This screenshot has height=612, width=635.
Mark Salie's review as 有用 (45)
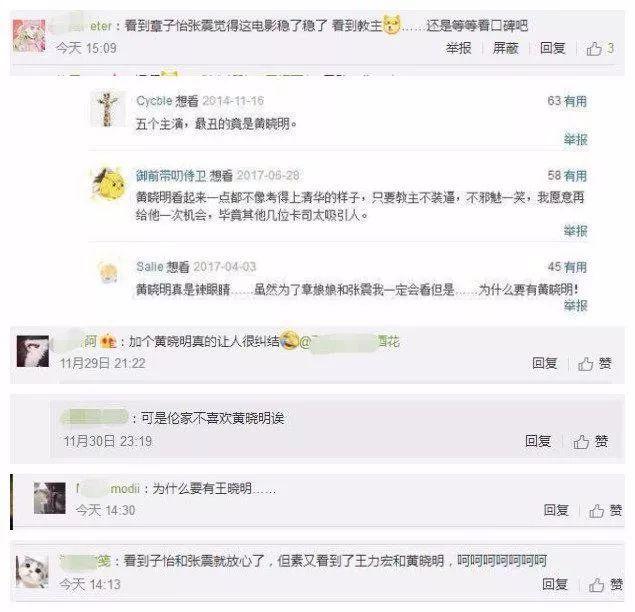point(567,267)
